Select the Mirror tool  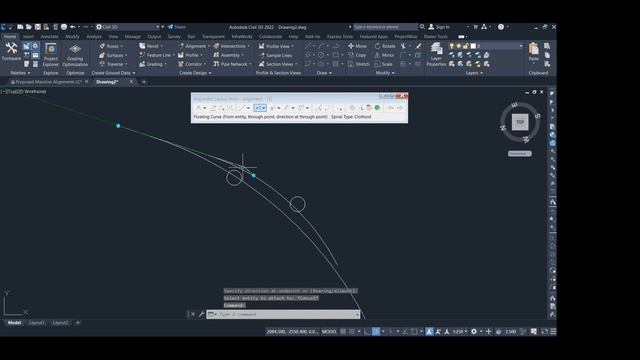coord(384,55)
